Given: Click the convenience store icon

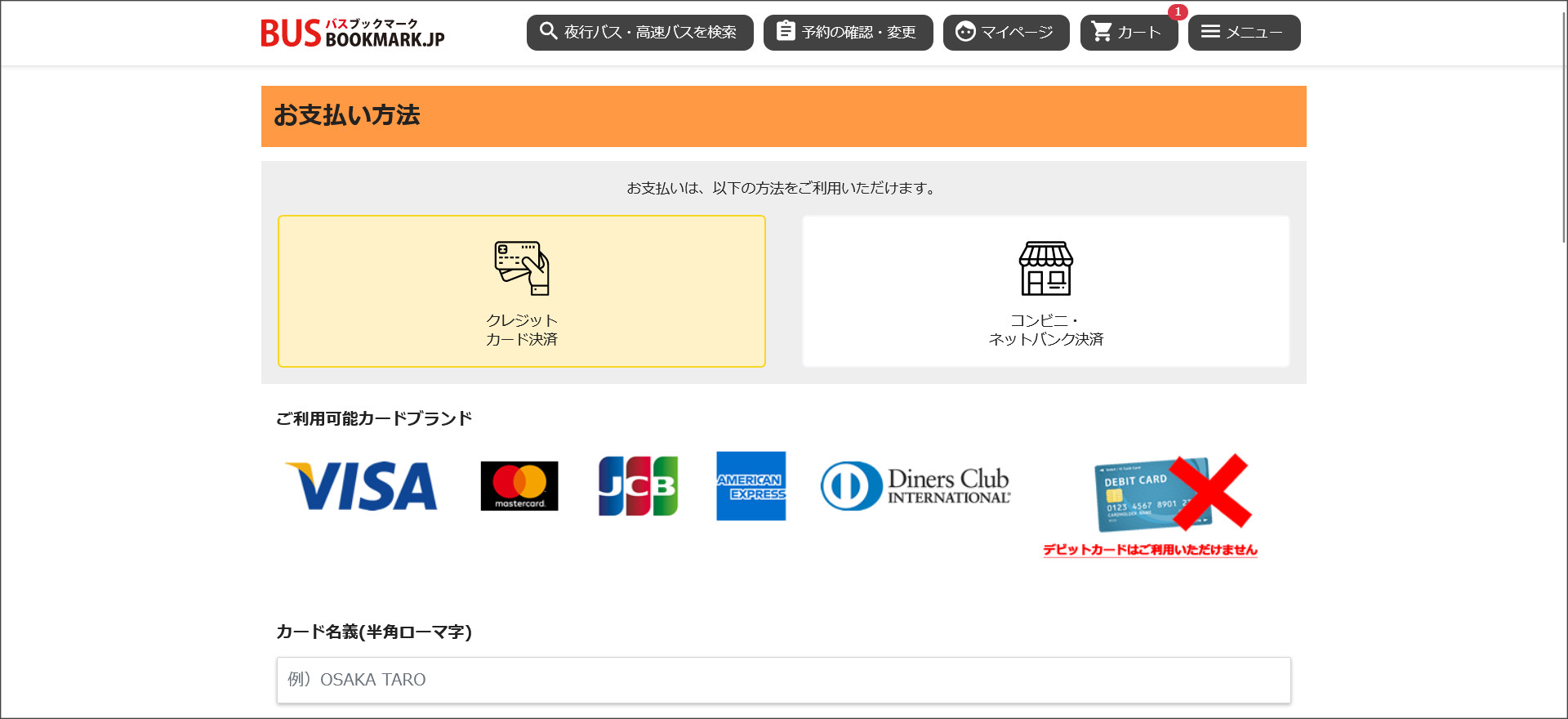Looking at the screenshot, I should click(1045, 268).
